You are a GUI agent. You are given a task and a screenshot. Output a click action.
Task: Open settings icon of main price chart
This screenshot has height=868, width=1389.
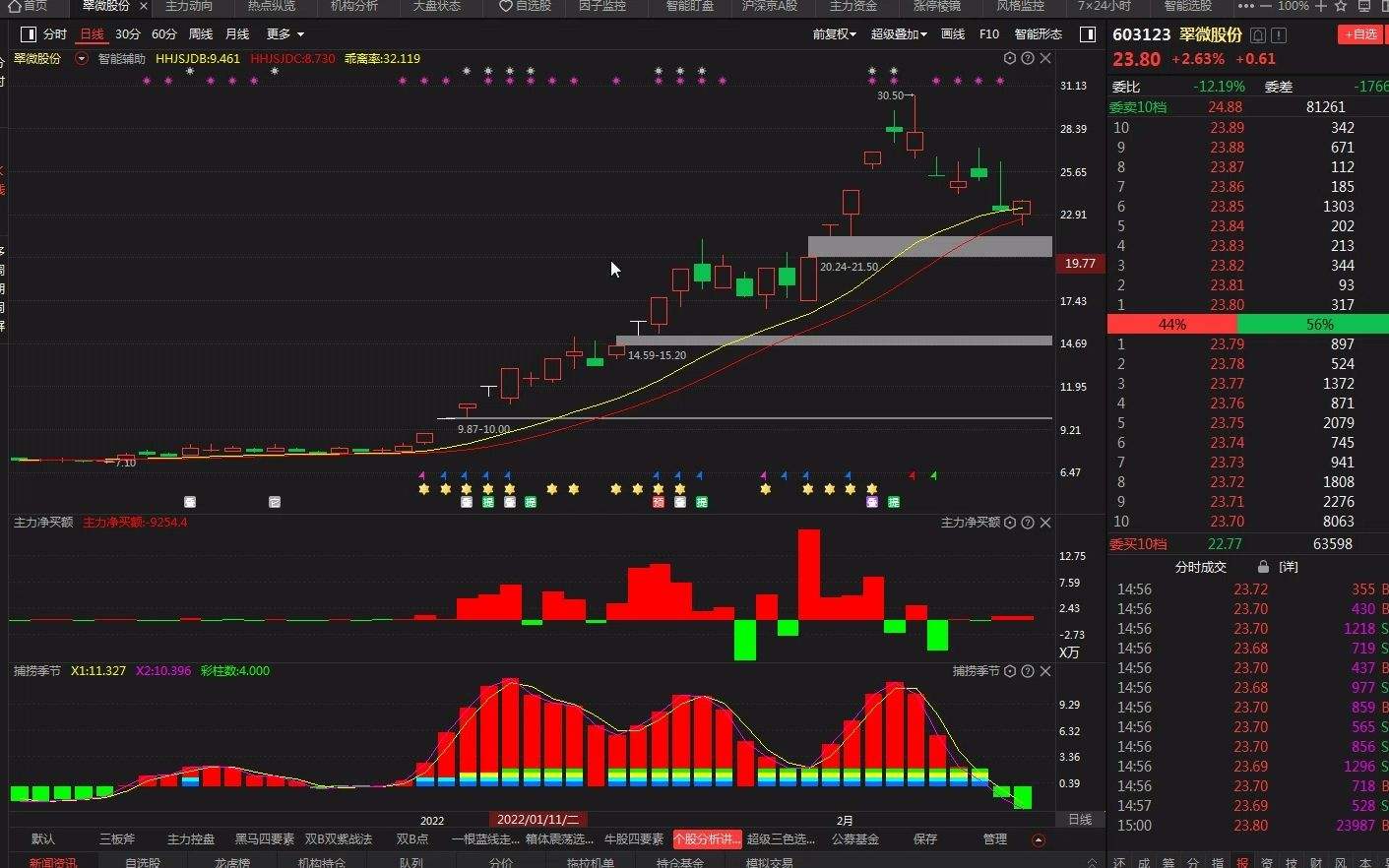pyautogui.click(x=1009, y=58)
